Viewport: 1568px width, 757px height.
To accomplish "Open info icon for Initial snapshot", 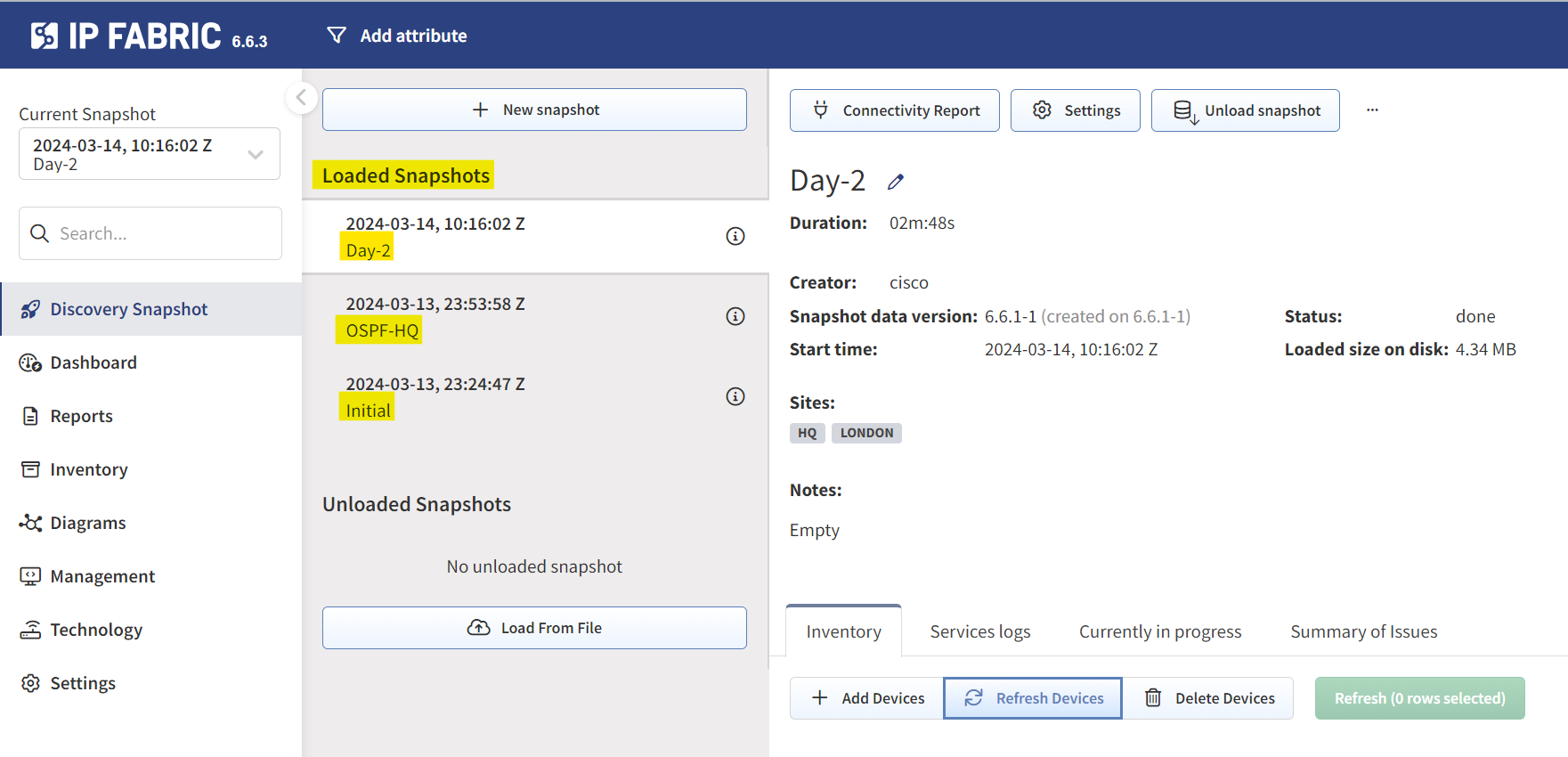I will 735,396.
